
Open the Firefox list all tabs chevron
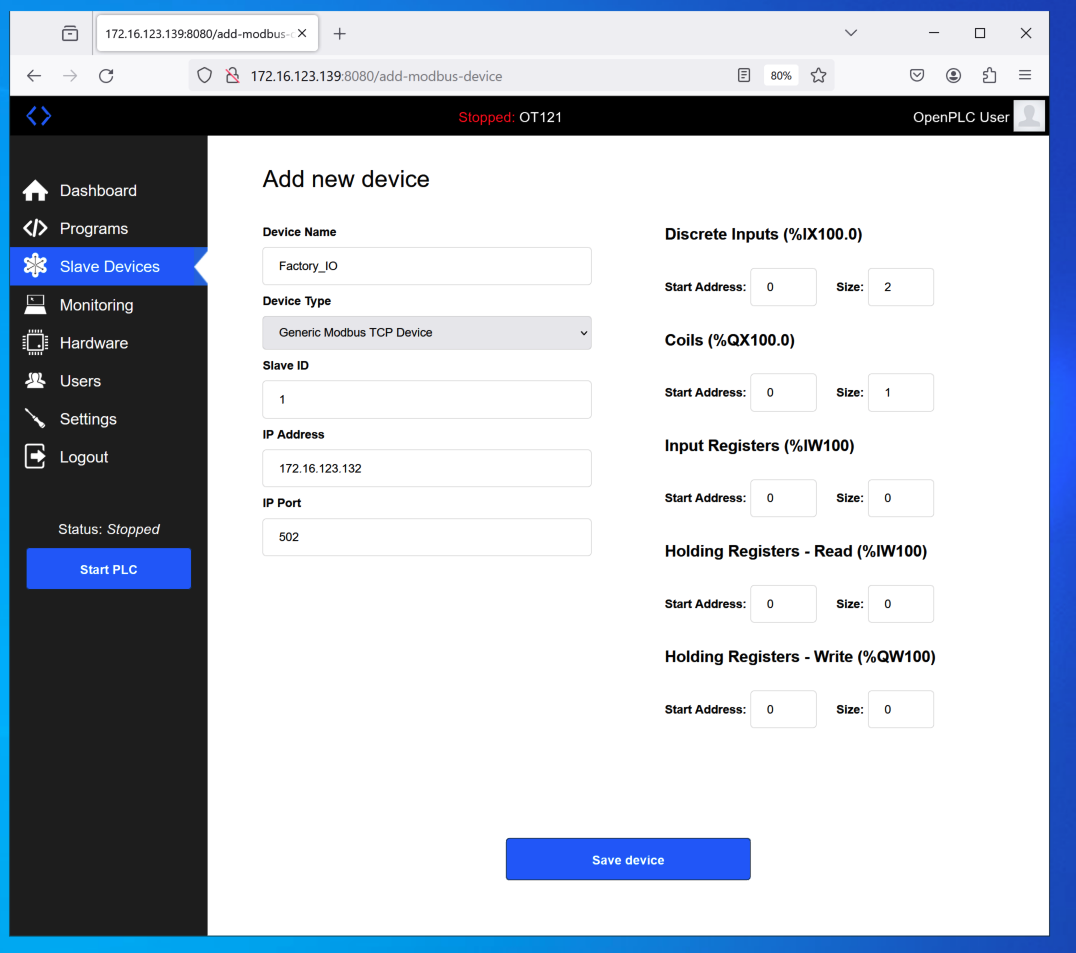point(850,33)
